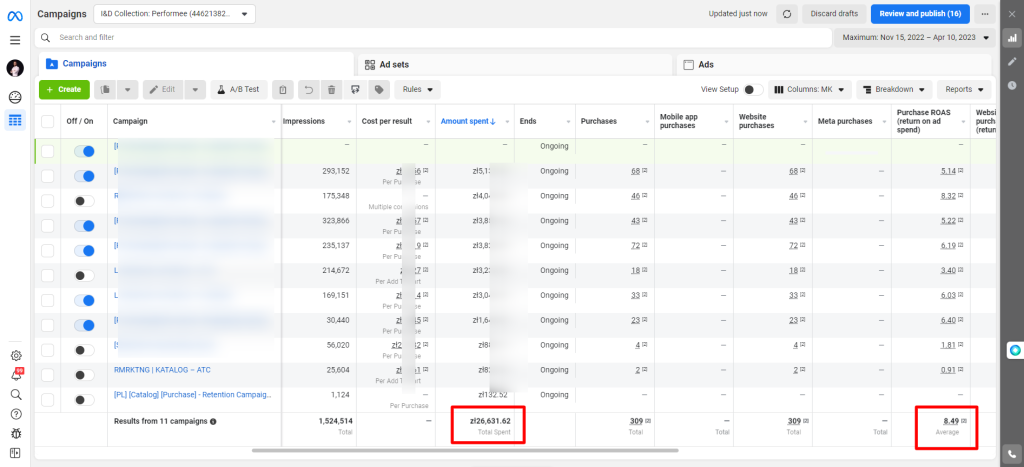Click the refresh data icon
This screenshot has width=1024, height=467.
point(787,14)
